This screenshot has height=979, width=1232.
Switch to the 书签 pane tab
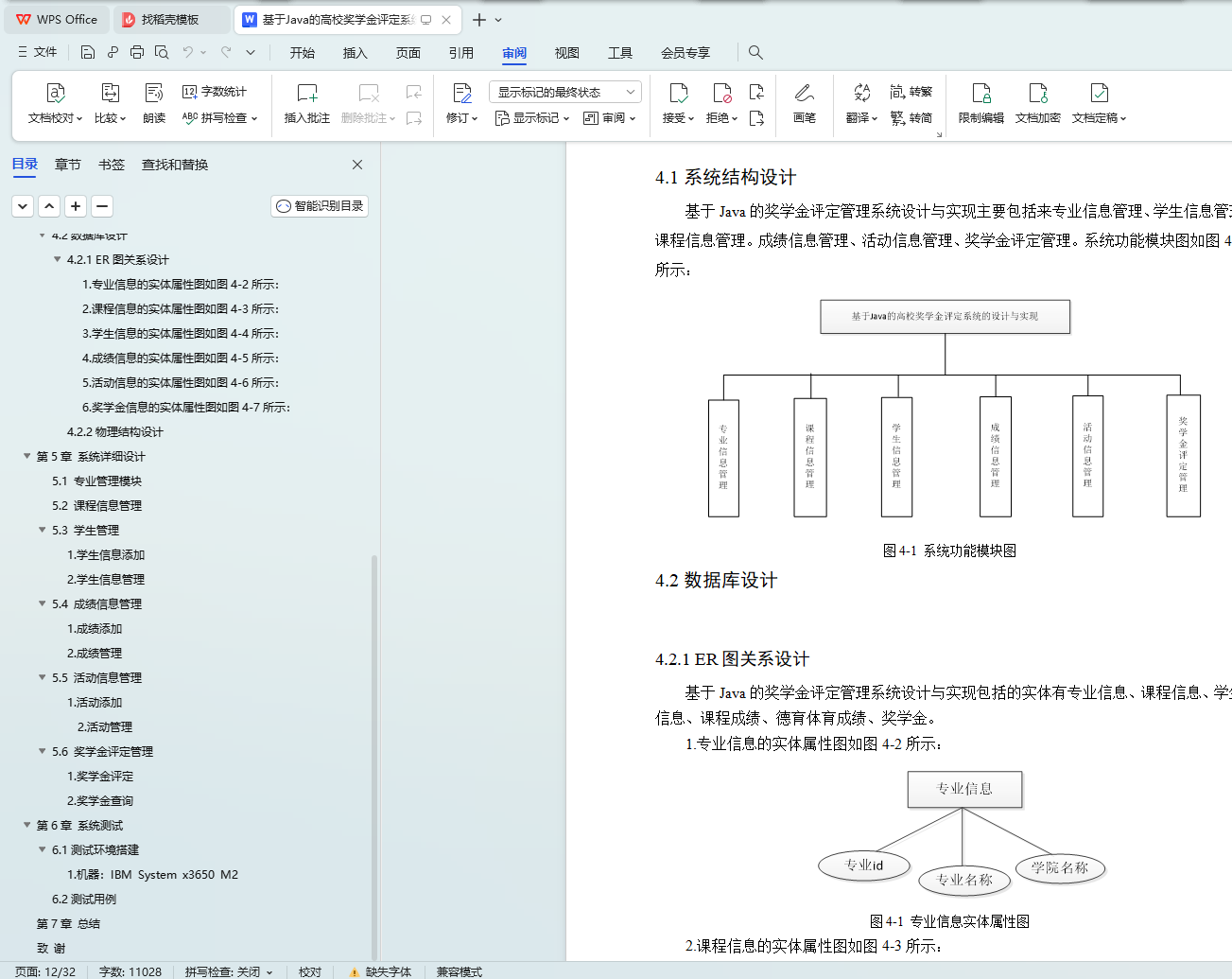[112, 165]
